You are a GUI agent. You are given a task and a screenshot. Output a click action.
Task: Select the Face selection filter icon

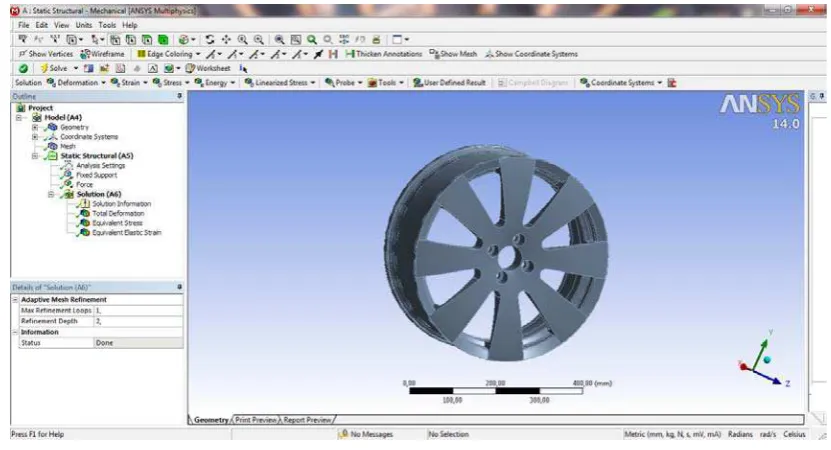point(147,39)
